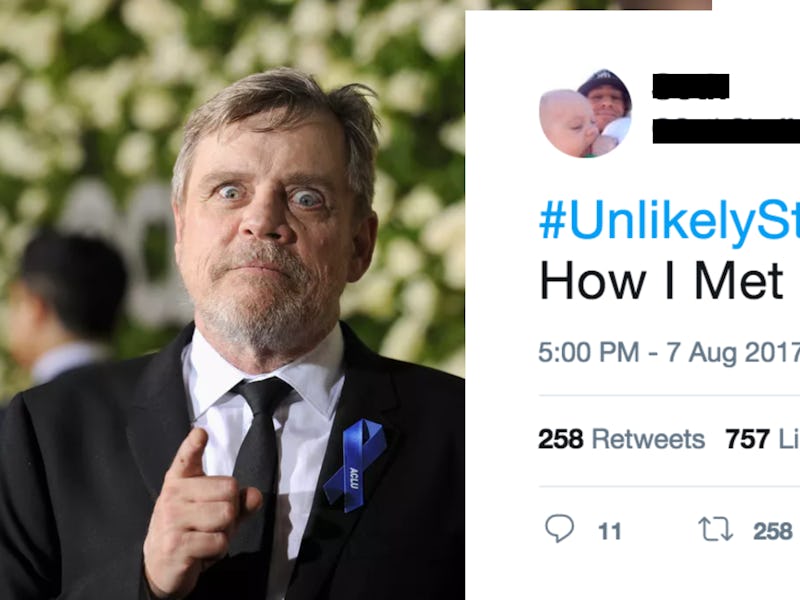The image size is (800, 600).
Task: Click the reply speech bubble icon
Action: pyautogui.click(x=559, y=529)
